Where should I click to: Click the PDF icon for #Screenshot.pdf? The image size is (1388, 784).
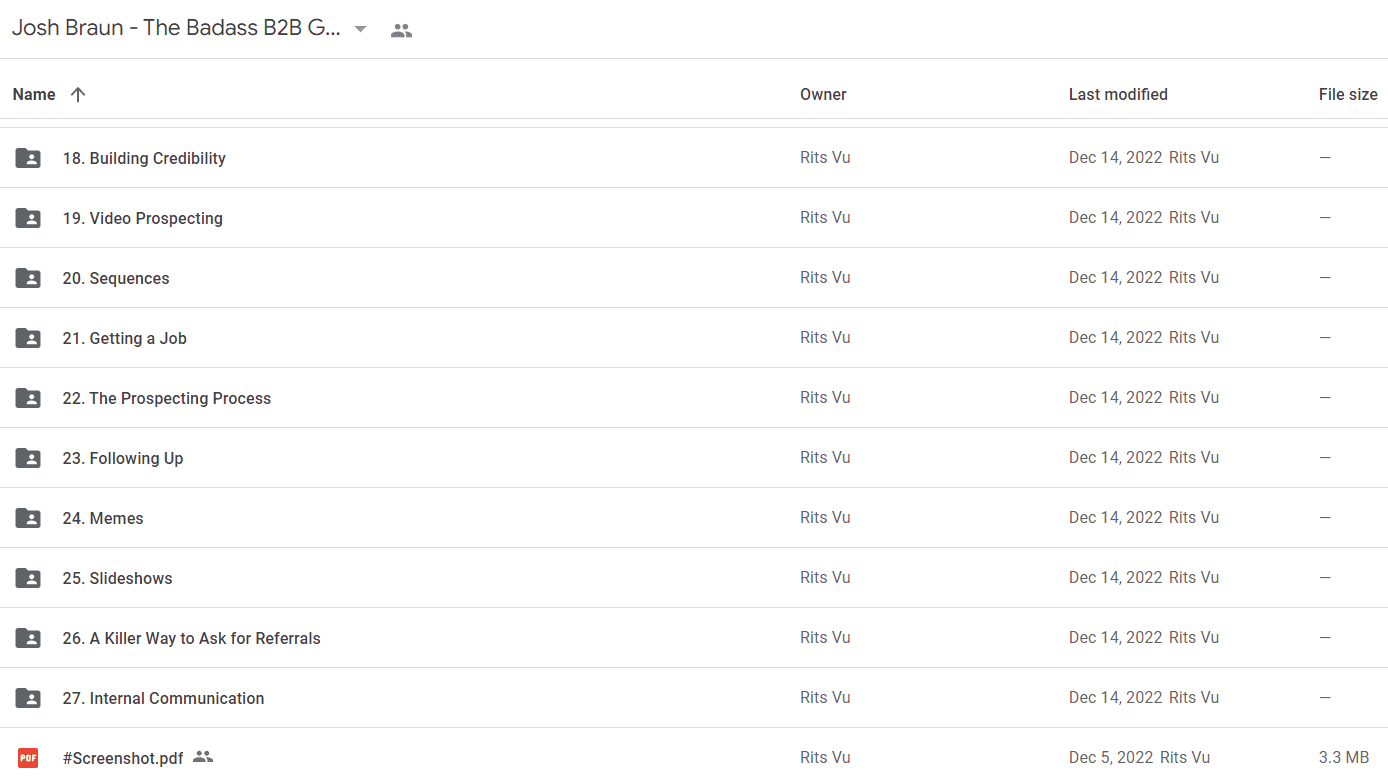28,758
